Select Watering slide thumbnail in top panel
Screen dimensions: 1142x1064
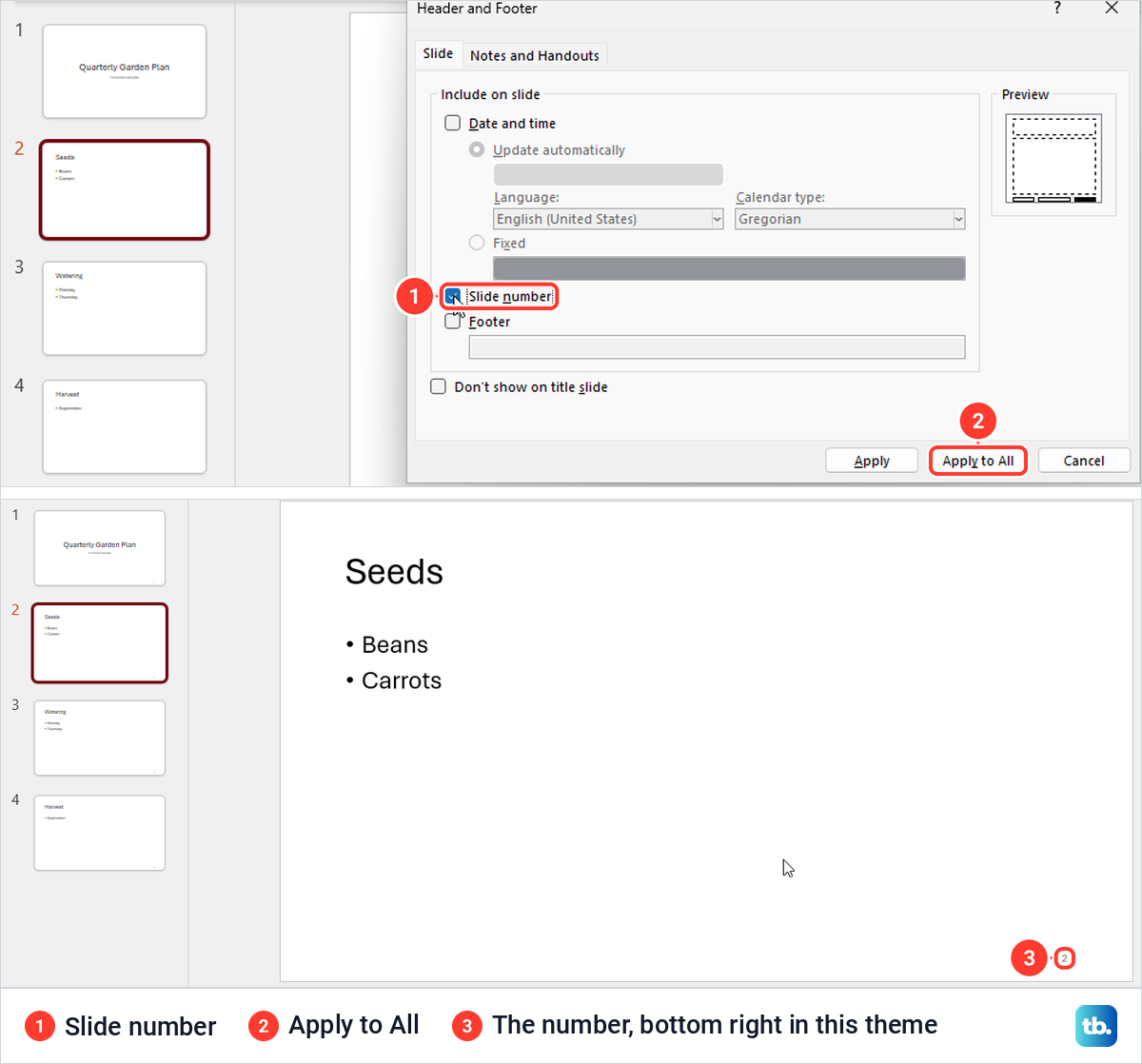tap(125, 308)
